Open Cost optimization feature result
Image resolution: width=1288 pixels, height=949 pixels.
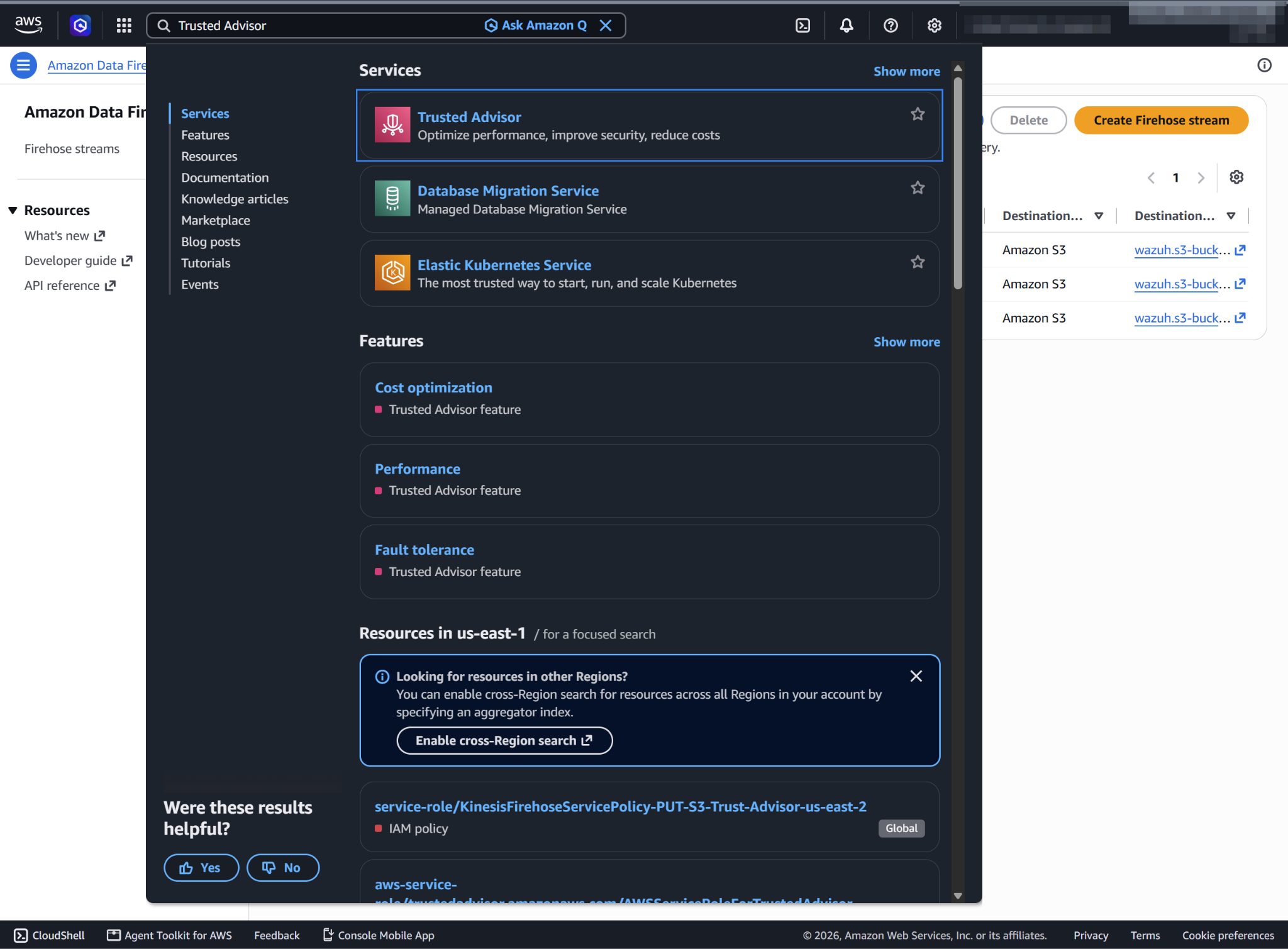click(433, 387)
